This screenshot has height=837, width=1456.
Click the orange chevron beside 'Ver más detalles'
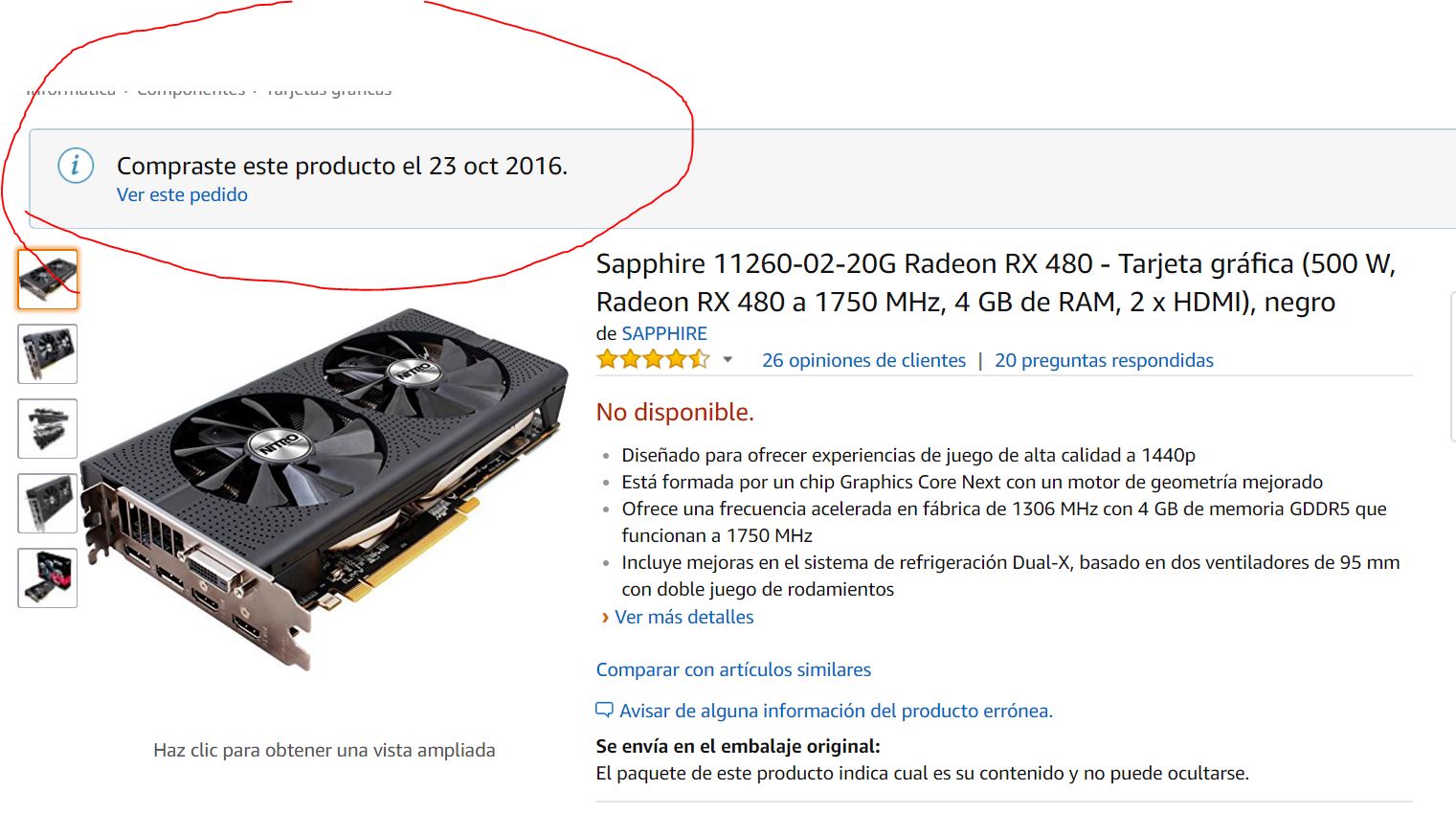pos(605,618)
